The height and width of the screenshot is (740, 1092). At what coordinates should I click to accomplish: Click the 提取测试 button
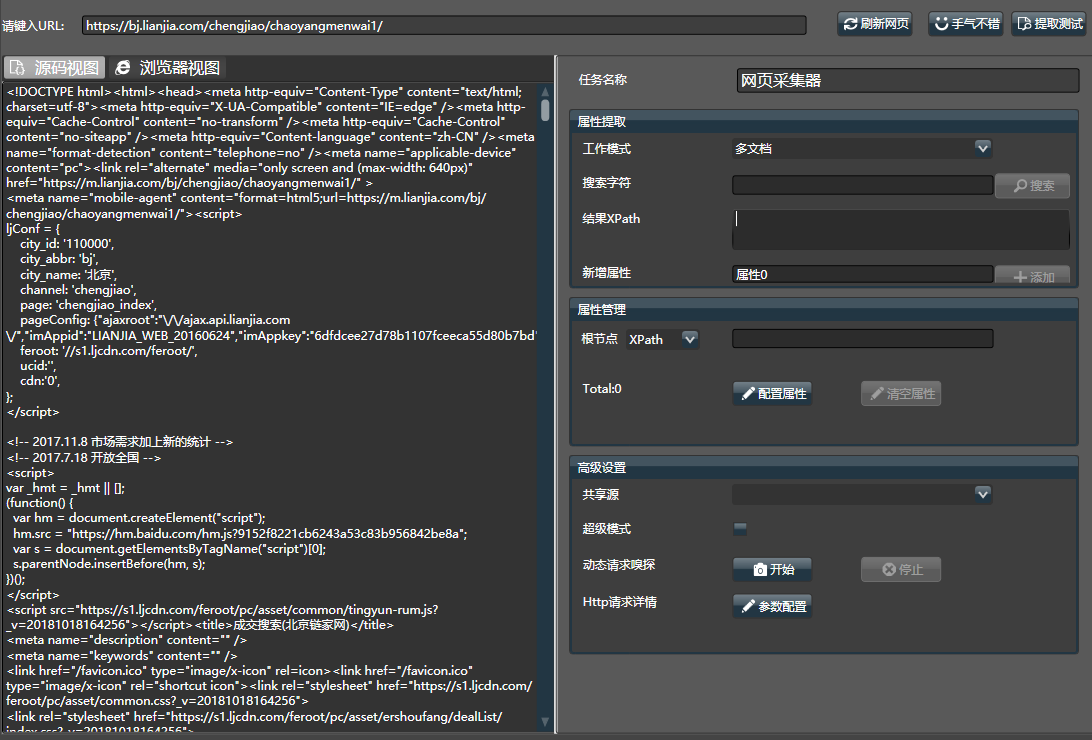pos(1049,24)
